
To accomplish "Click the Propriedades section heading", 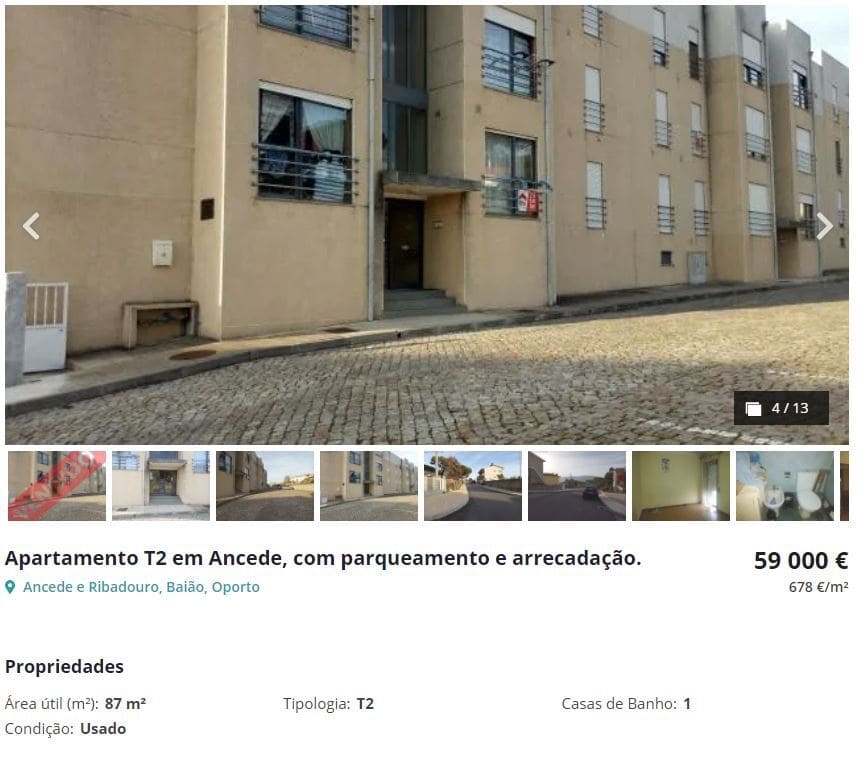I will (64, 667).
